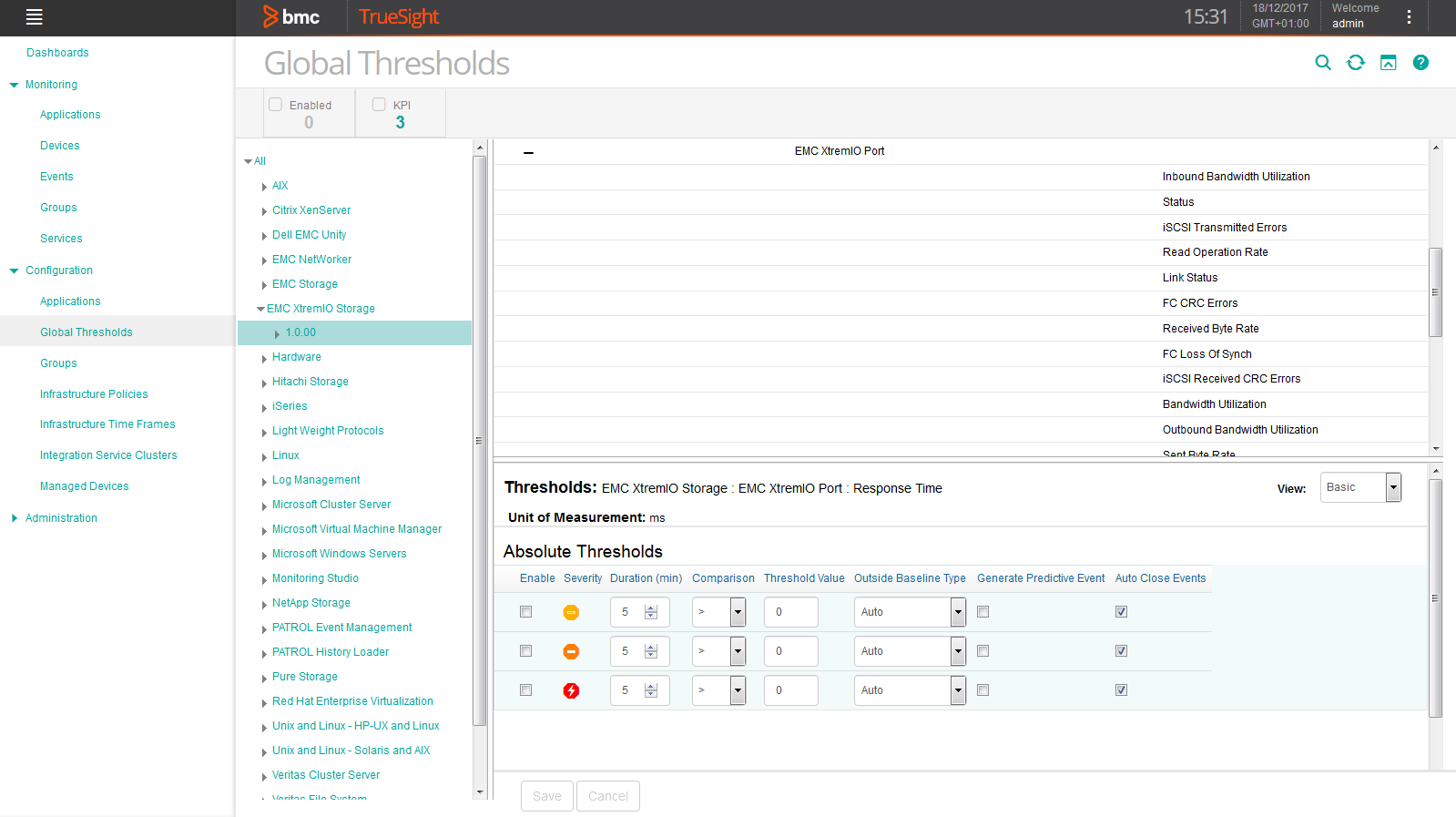The width and height of the screenshot is (1456, 817).
Task: Click the duration spinner in the second threshold row
Action: click(651, 651)
